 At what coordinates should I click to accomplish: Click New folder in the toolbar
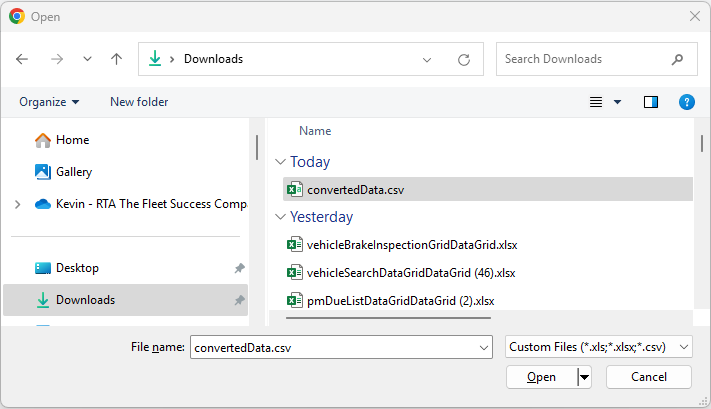pyautogui.click(x=139, y=102)
